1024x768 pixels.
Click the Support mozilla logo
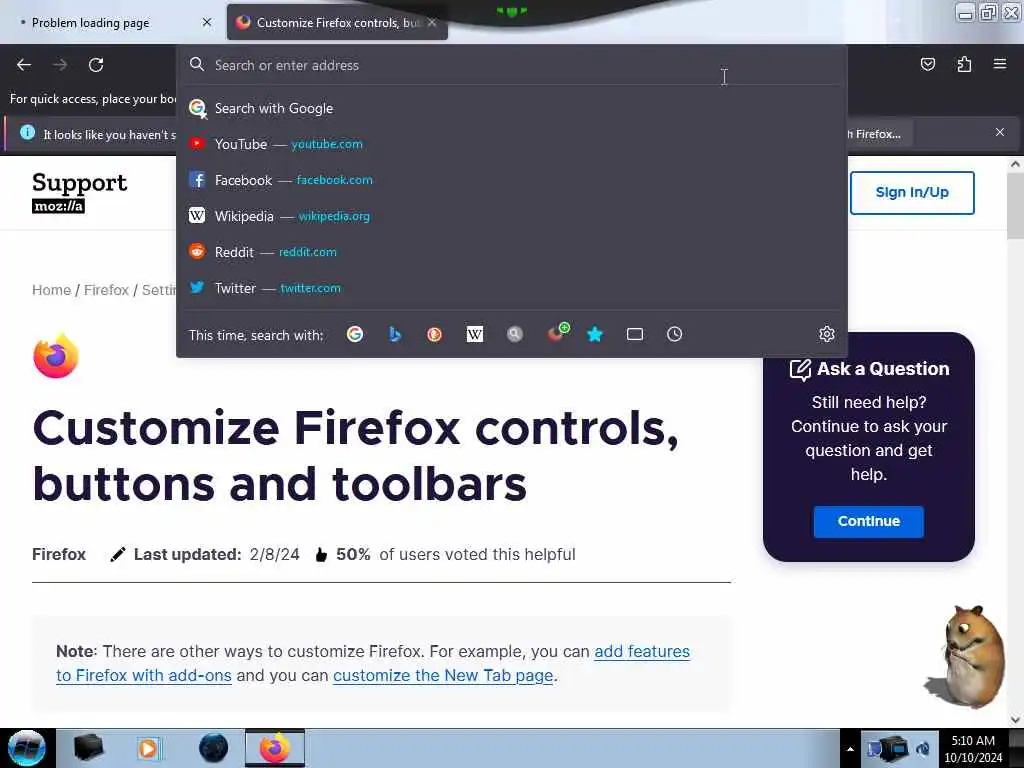[80, 192]
